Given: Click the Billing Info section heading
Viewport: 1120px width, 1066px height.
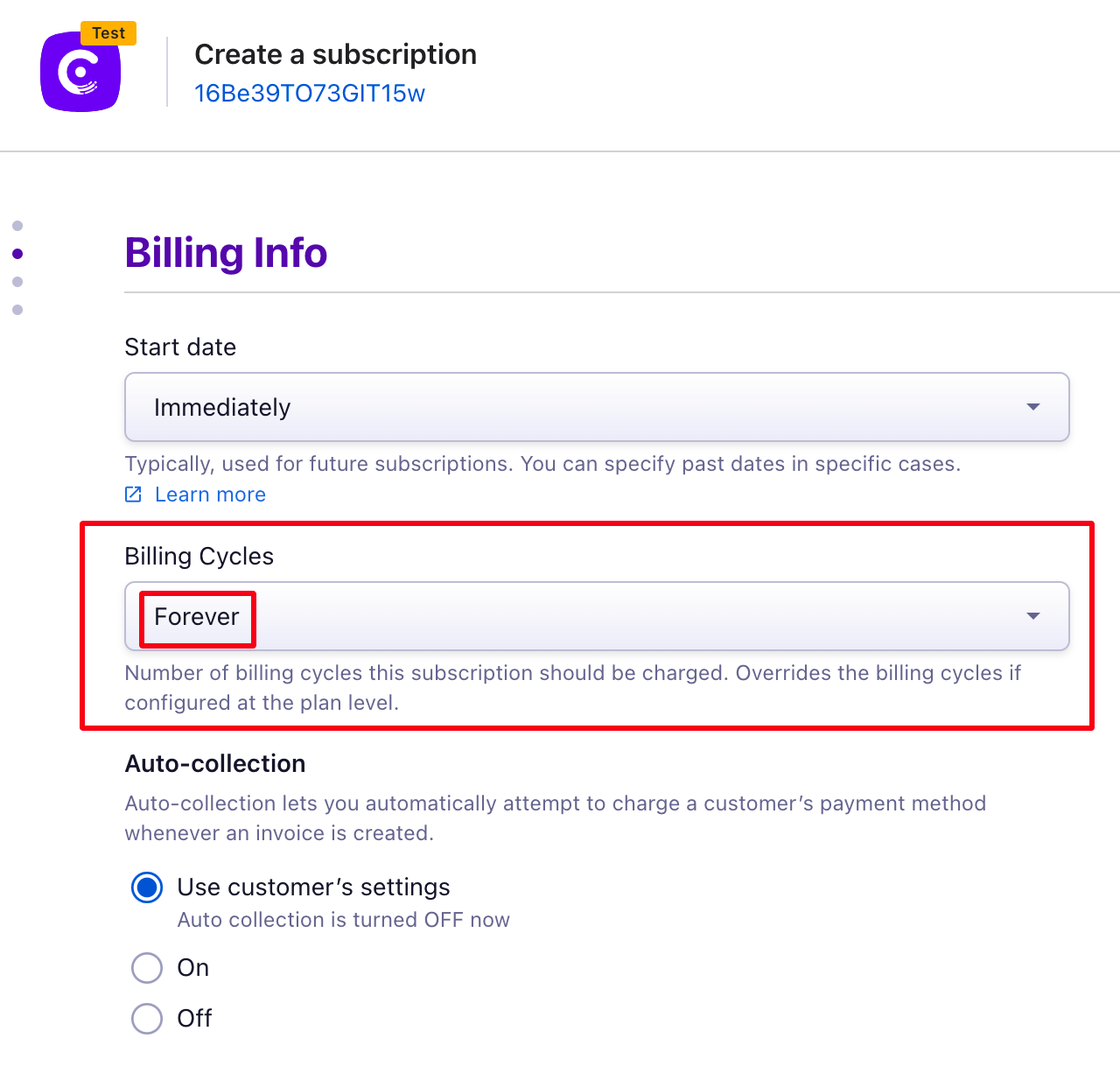Looking at the screenshot, I should coord(226,253).
